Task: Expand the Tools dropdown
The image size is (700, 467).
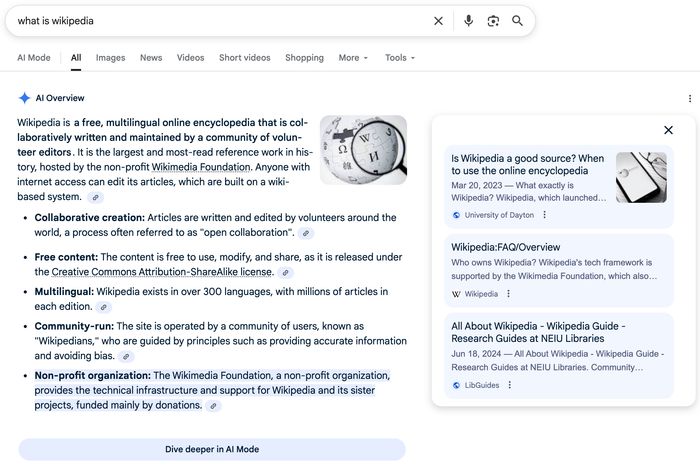Action: pos(400,58)
